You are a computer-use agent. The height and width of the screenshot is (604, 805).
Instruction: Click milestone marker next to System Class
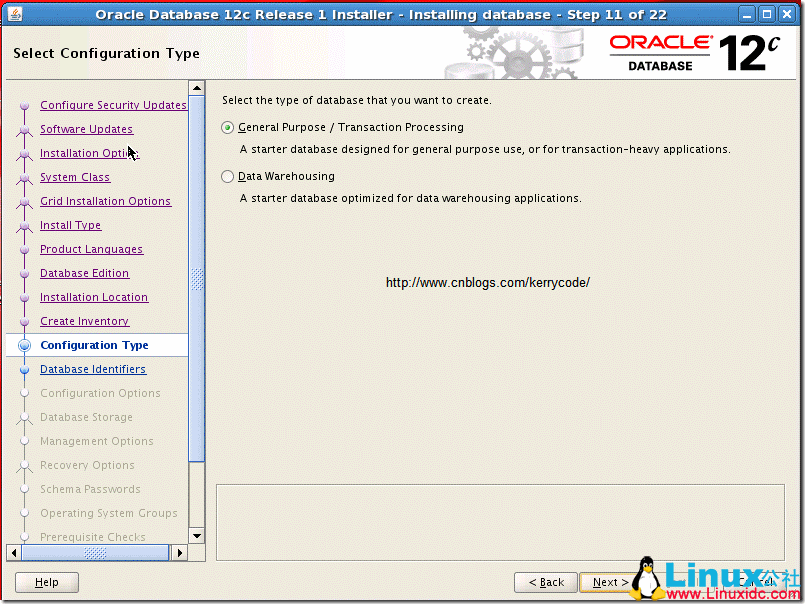tap(26, 177)
